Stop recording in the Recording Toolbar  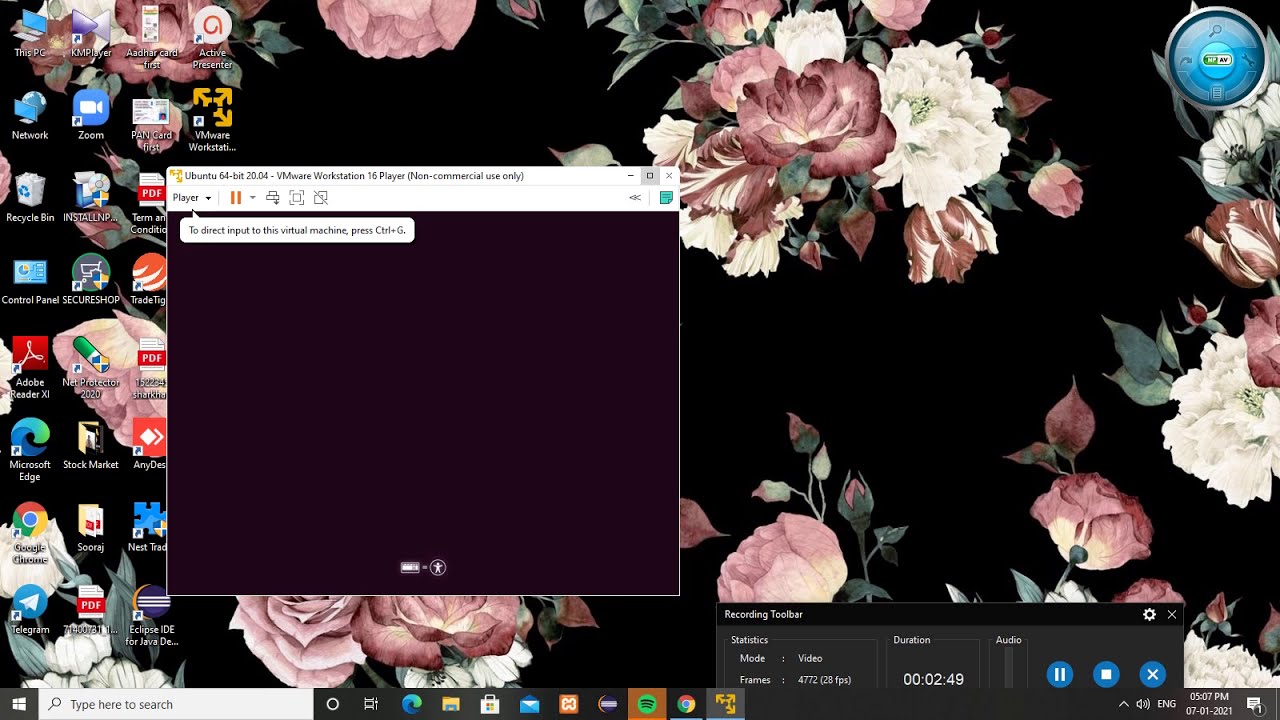[x=1106, y=675]
